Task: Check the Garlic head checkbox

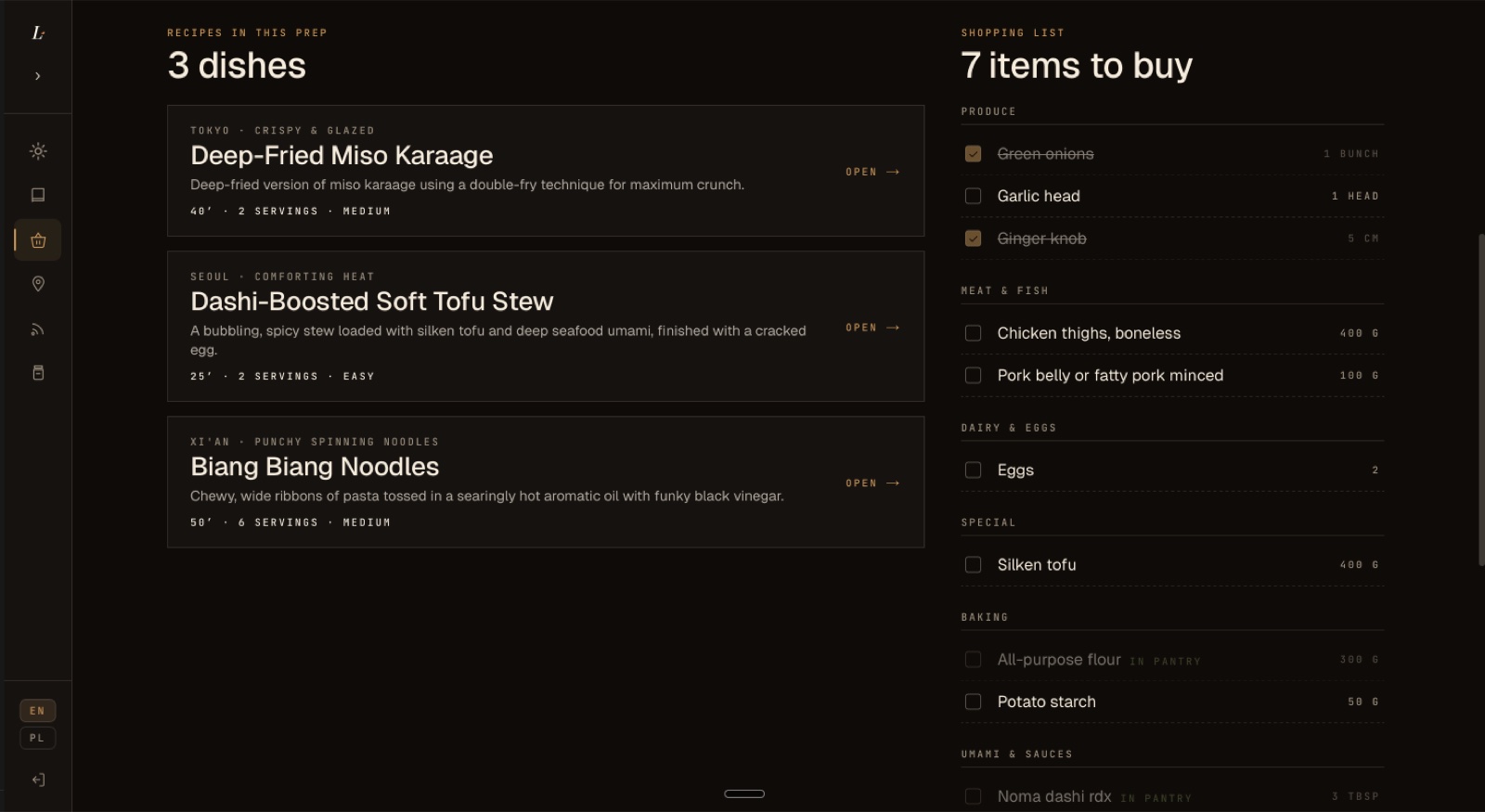Action: click(x=973, y=196)
